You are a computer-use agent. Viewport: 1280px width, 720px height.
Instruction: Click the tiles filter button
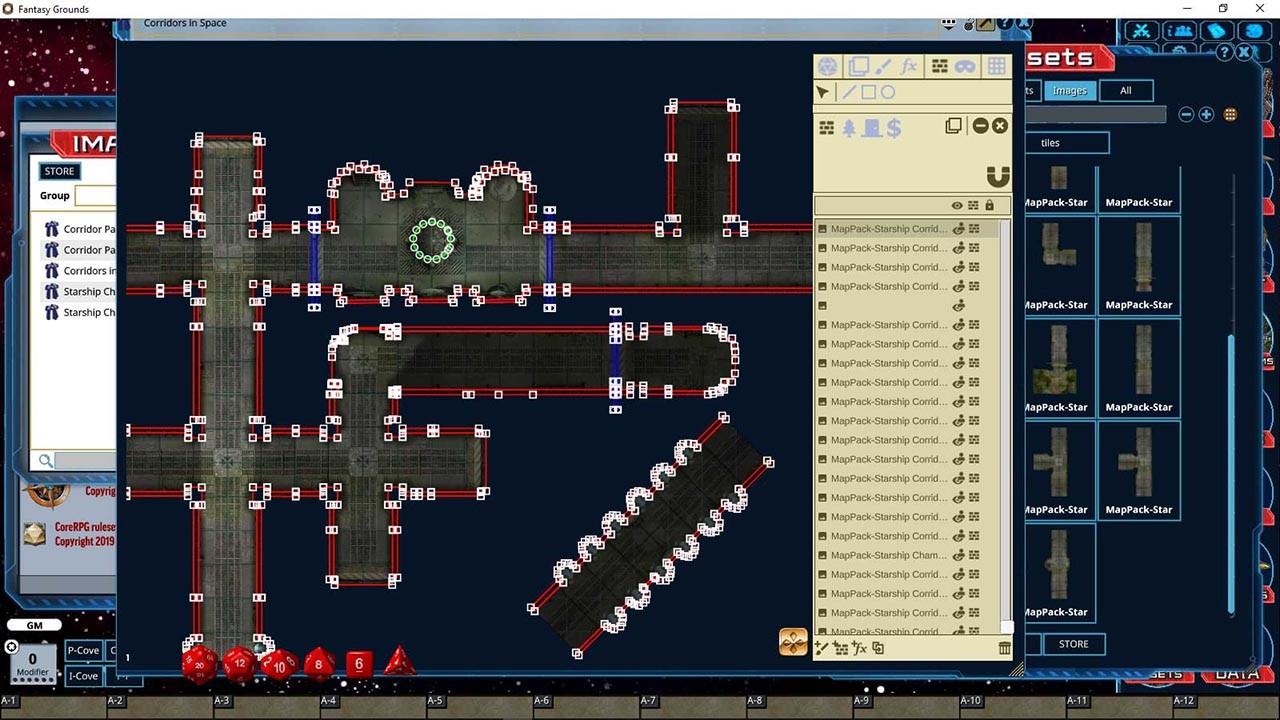click(1067, 142)
